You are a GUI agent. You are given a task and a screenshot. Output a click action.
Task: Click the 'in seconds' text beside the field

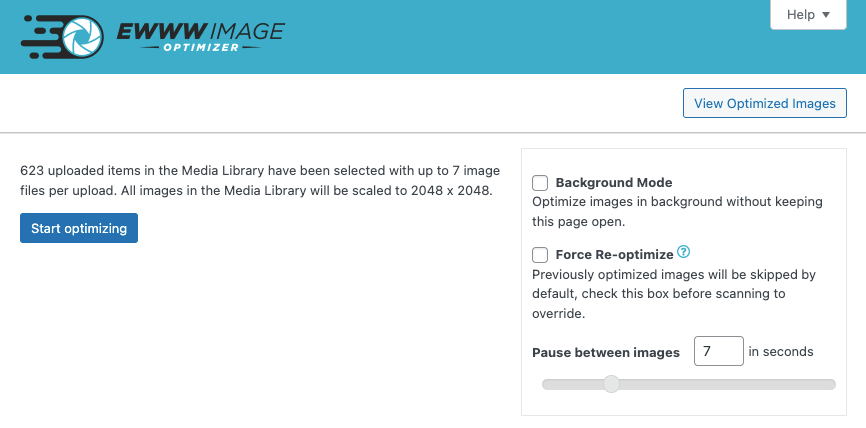pyautogui.click(x=781, y=352)
